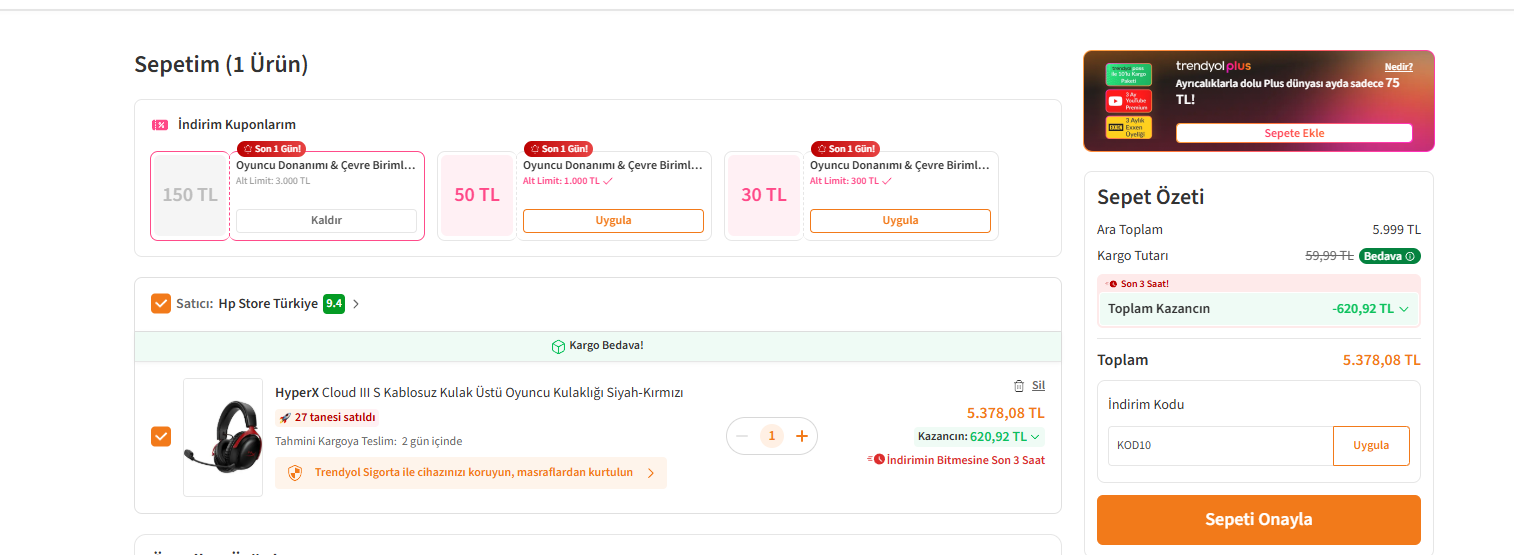
Task: Click the Ara Toplam 5.999 TL value
Action: pyautogui.click(x=1396, y=230)
